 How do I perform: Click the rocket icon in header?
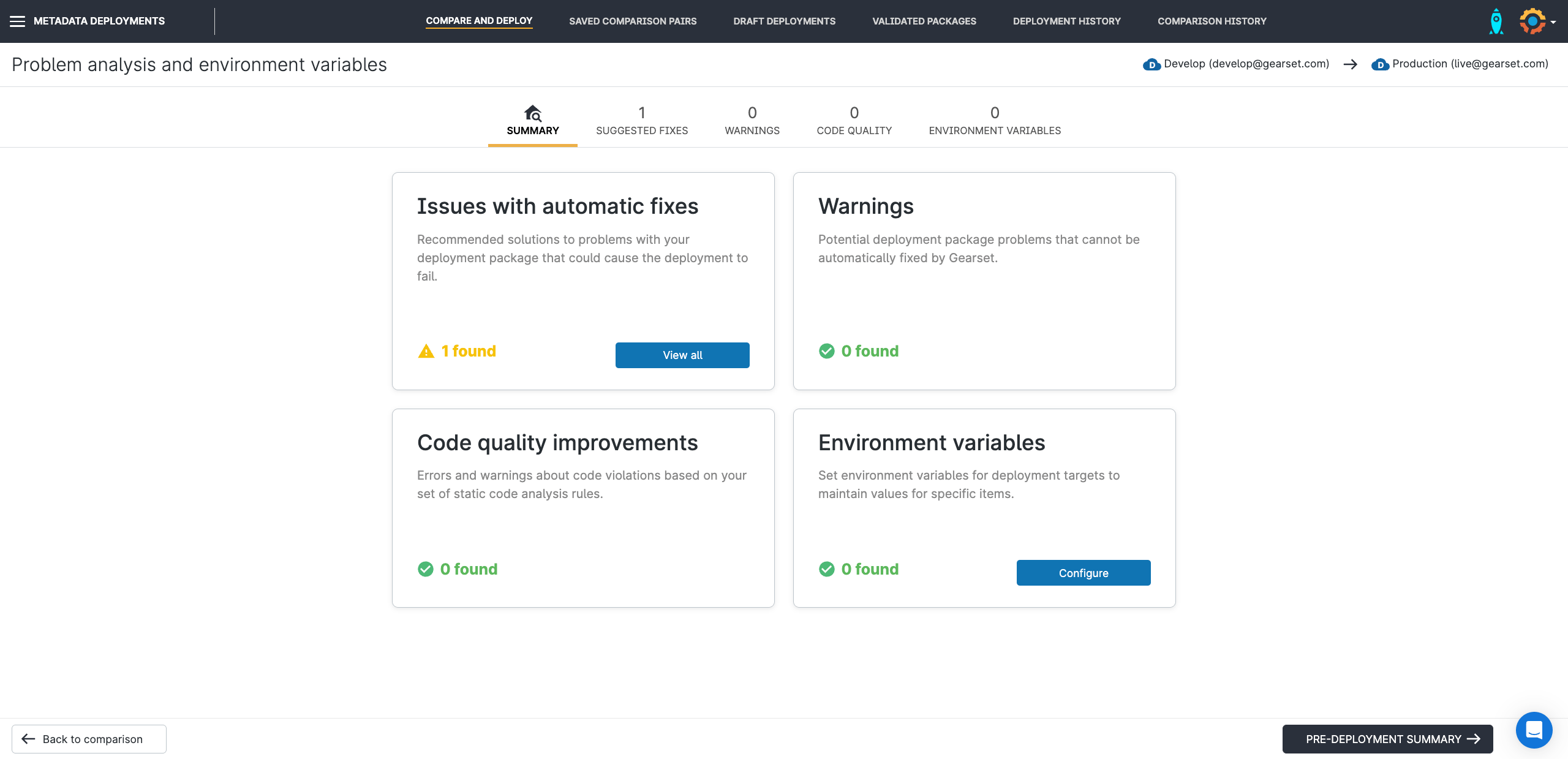click(x=1496, y=21)
